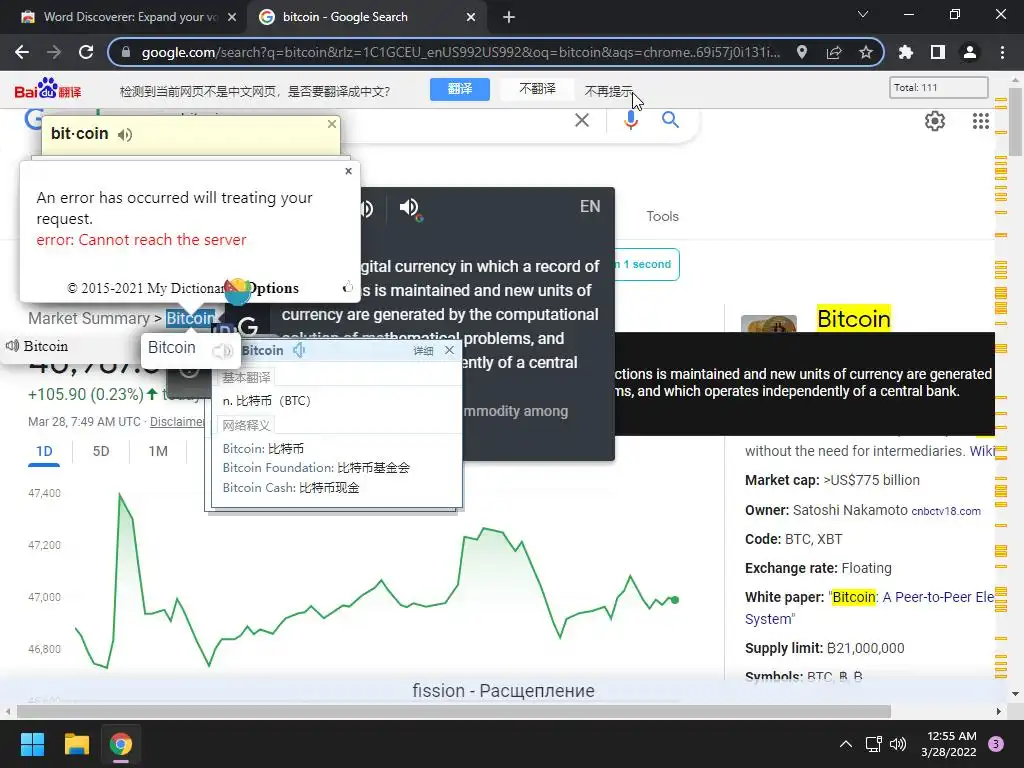Reload the page with the refresh icon
The height and width of the screenshot is (768, 1024).
point(86,52)
